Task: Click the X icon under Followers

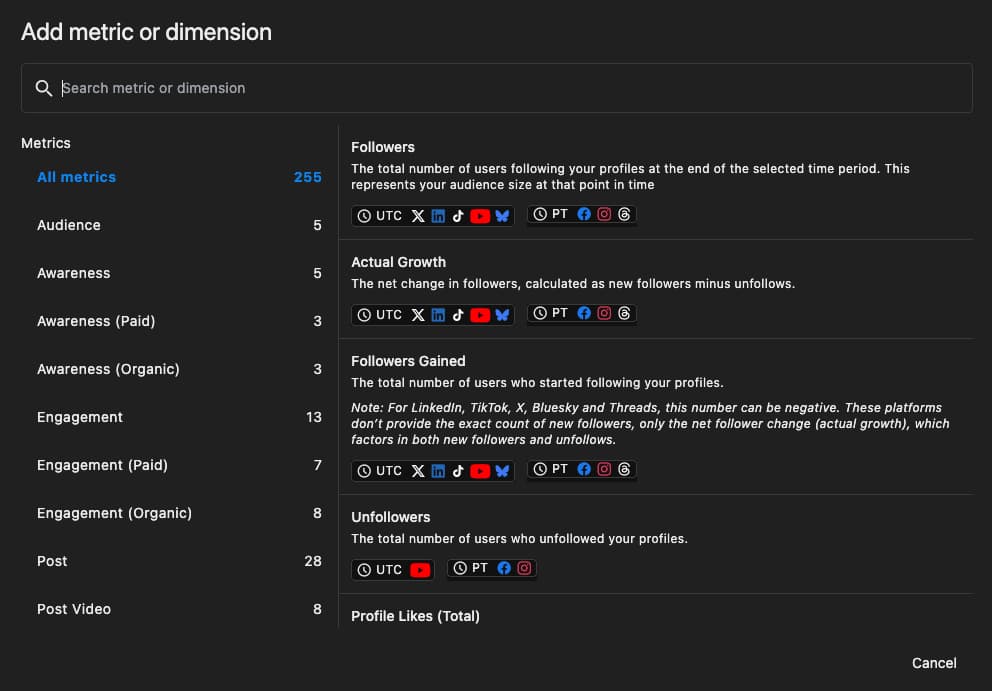Action: coord(418,216)
